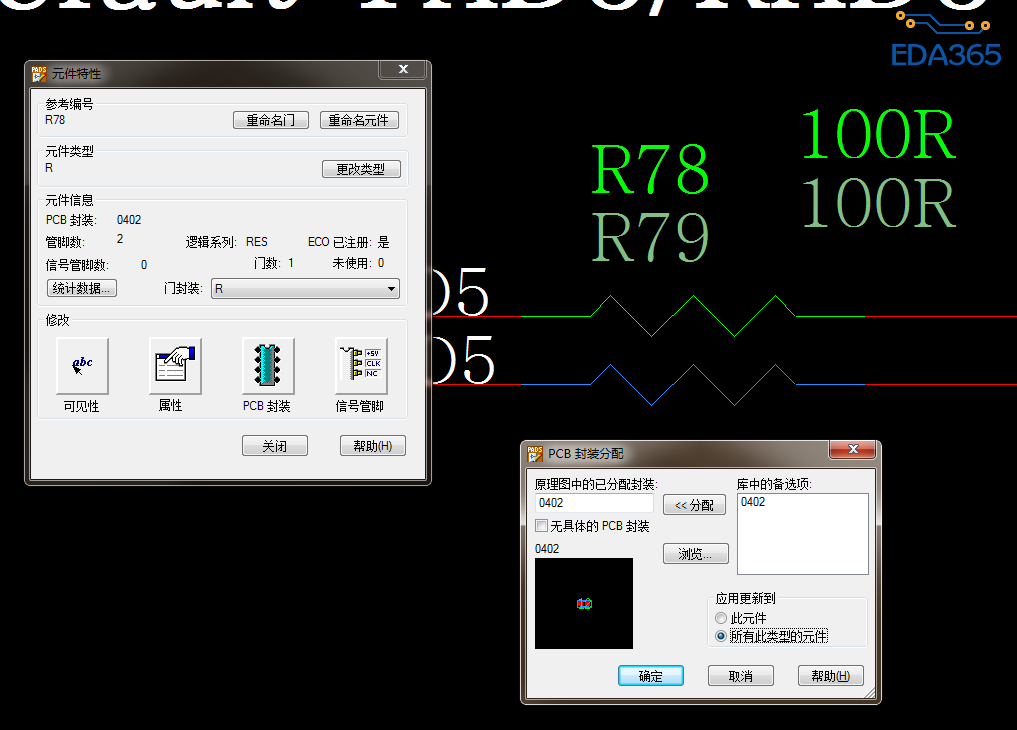Expand the 门封装 dropdown
Image resolution: width=1017 pixels, height=730 pixels.
[x=391, y=288]
